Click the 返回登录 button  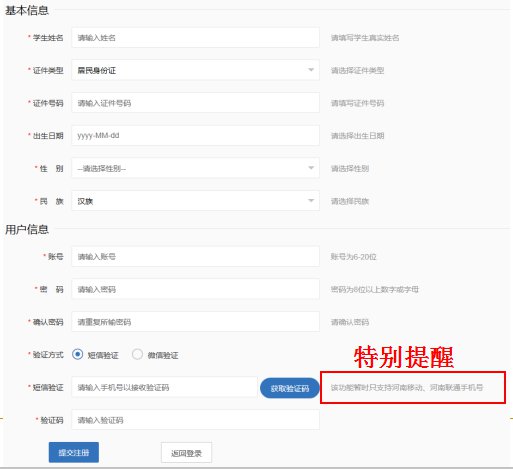click(x=186, y=453)
